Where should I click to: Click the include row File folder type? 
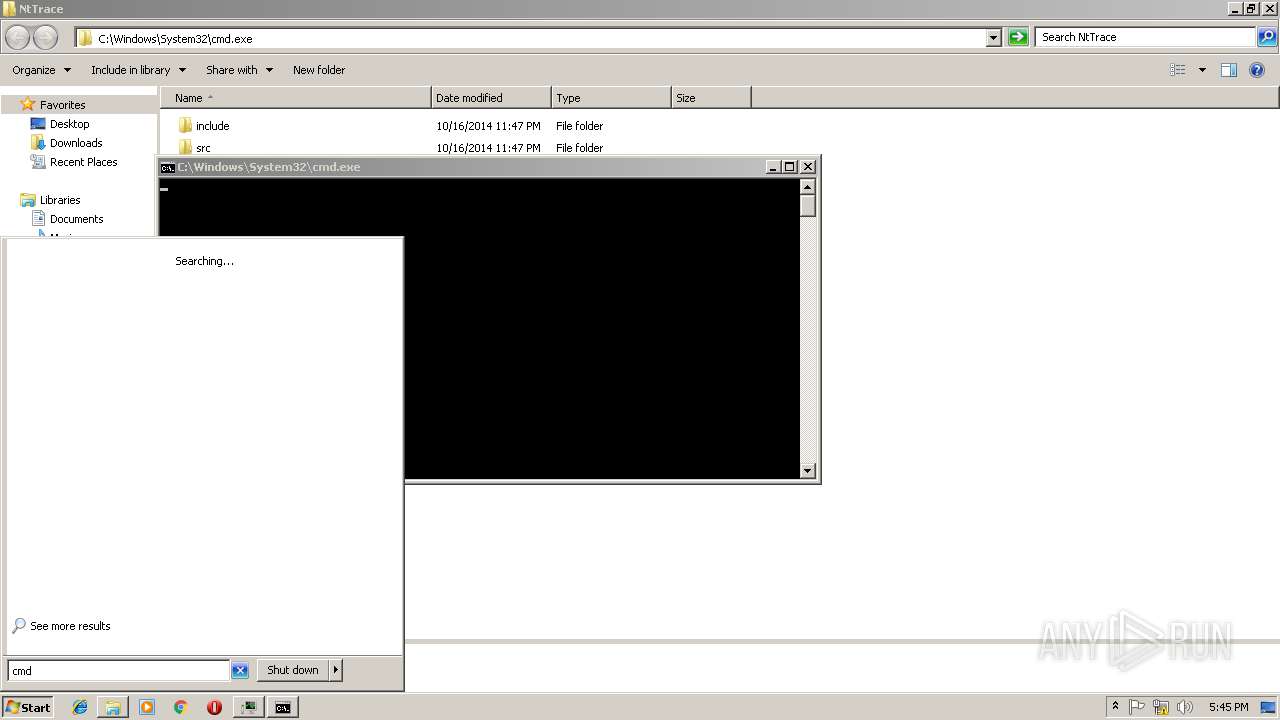579,126
